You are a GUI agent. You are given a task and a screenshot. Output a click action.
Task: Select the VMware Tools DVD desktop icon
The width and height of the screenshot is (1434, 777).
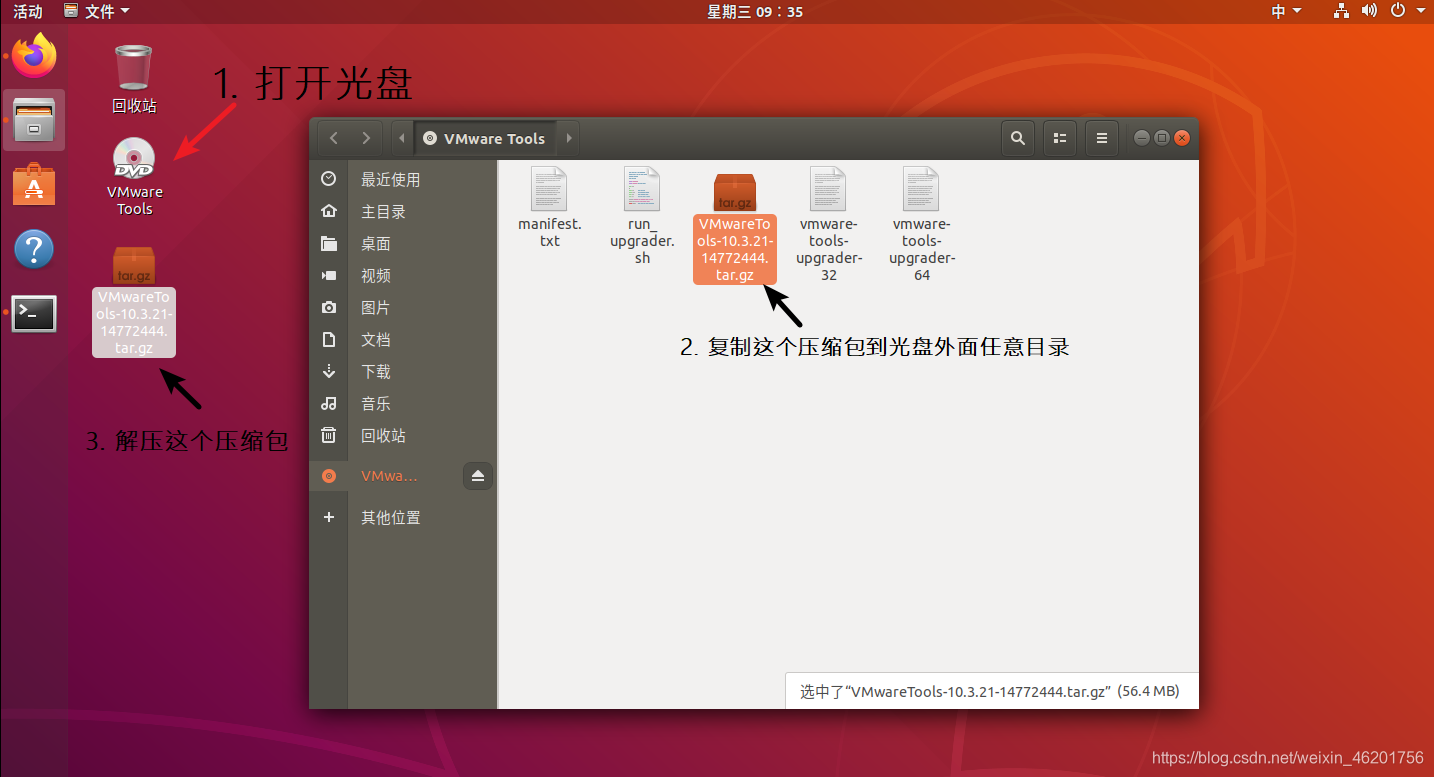pyautogui.click(x=134, y=177)
